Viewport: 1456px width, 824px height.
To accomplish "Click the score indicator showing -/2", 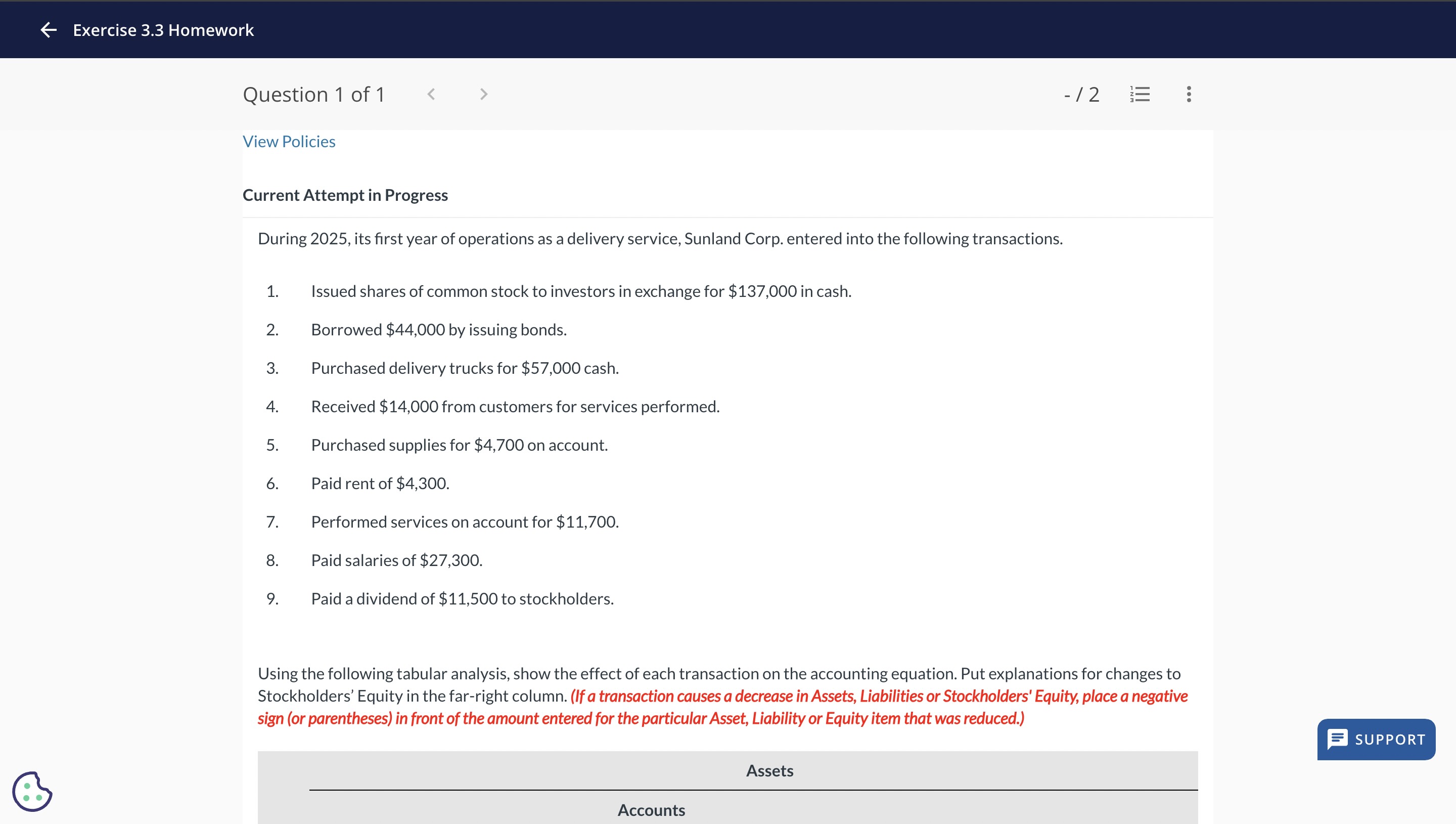I will point(1082,94).
